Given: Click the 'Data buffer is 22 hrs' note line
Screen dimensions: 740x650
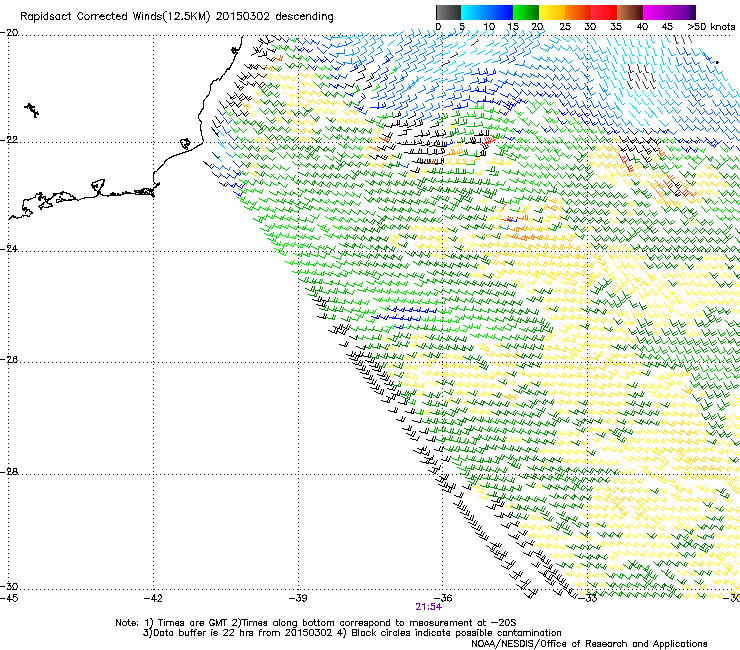Looking at the screenshot, I should [353, 633].
